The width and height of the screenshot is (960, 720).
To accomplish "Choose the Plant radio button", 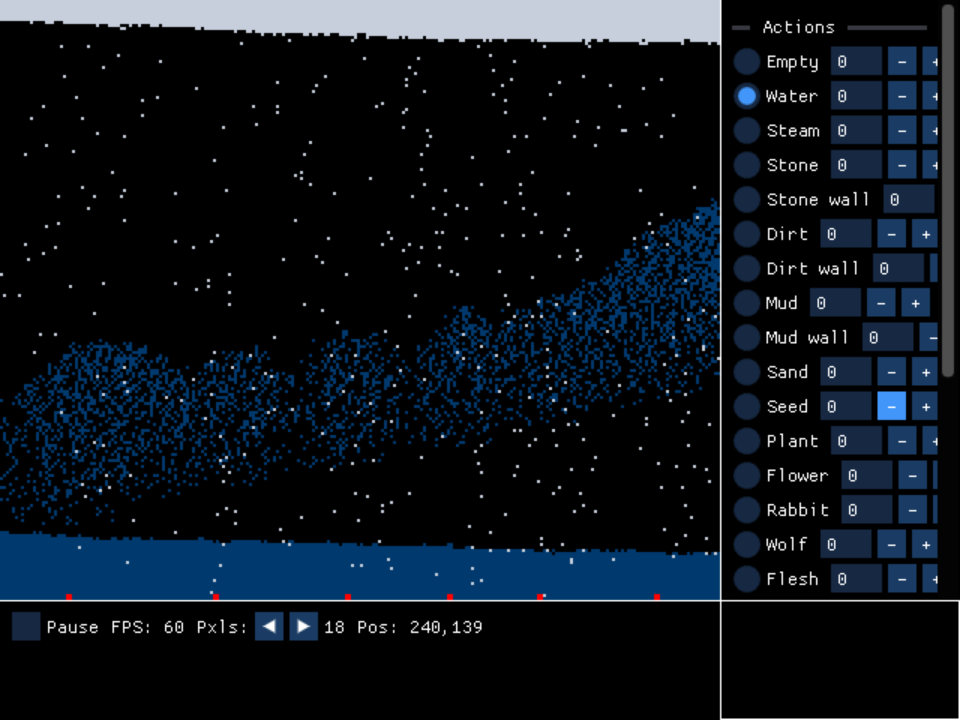I will [x=746, y=441].
